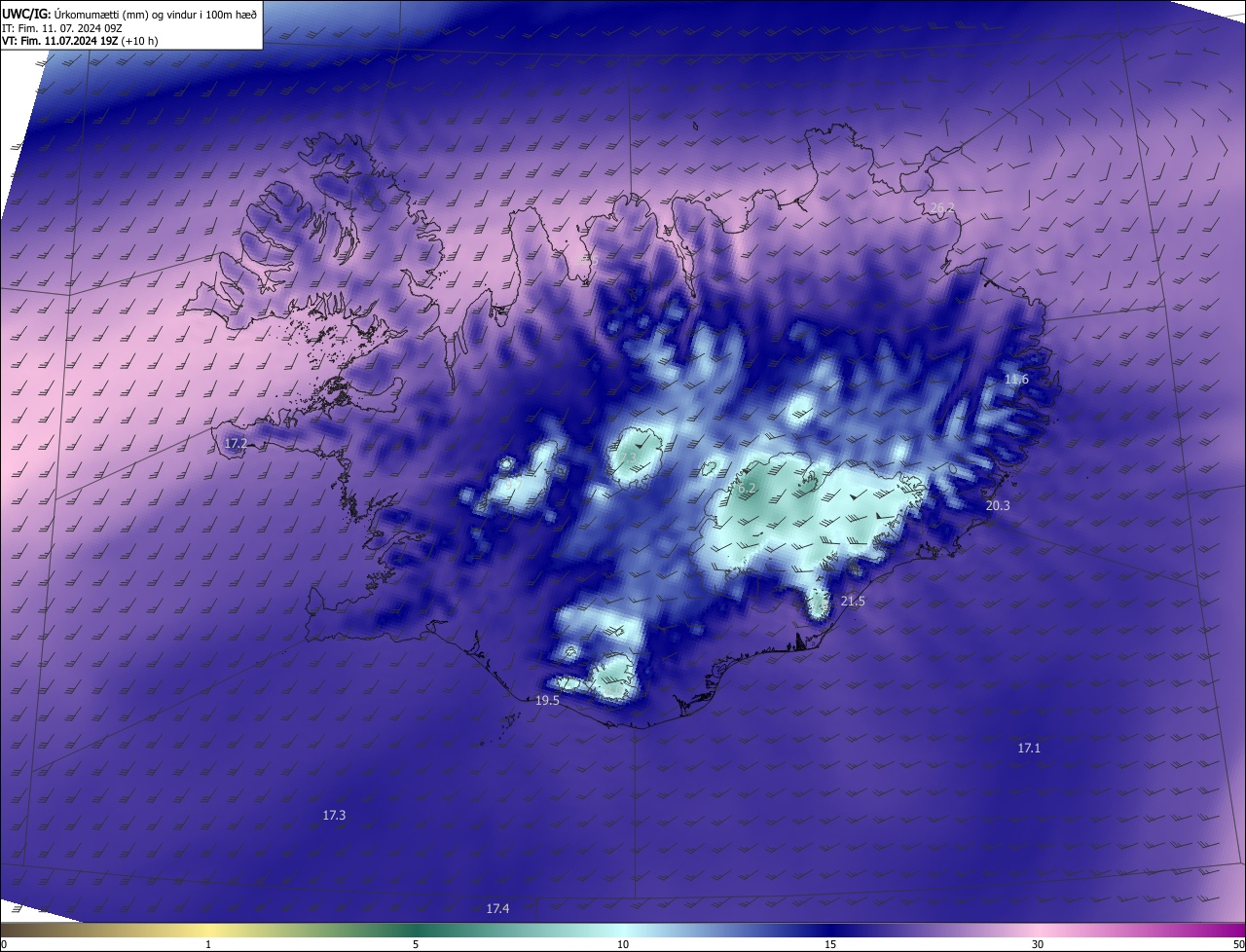The height and width of the screenshot is (952, 1246).
Task: Click the color scale label 10
Action: tap(623, 944)
